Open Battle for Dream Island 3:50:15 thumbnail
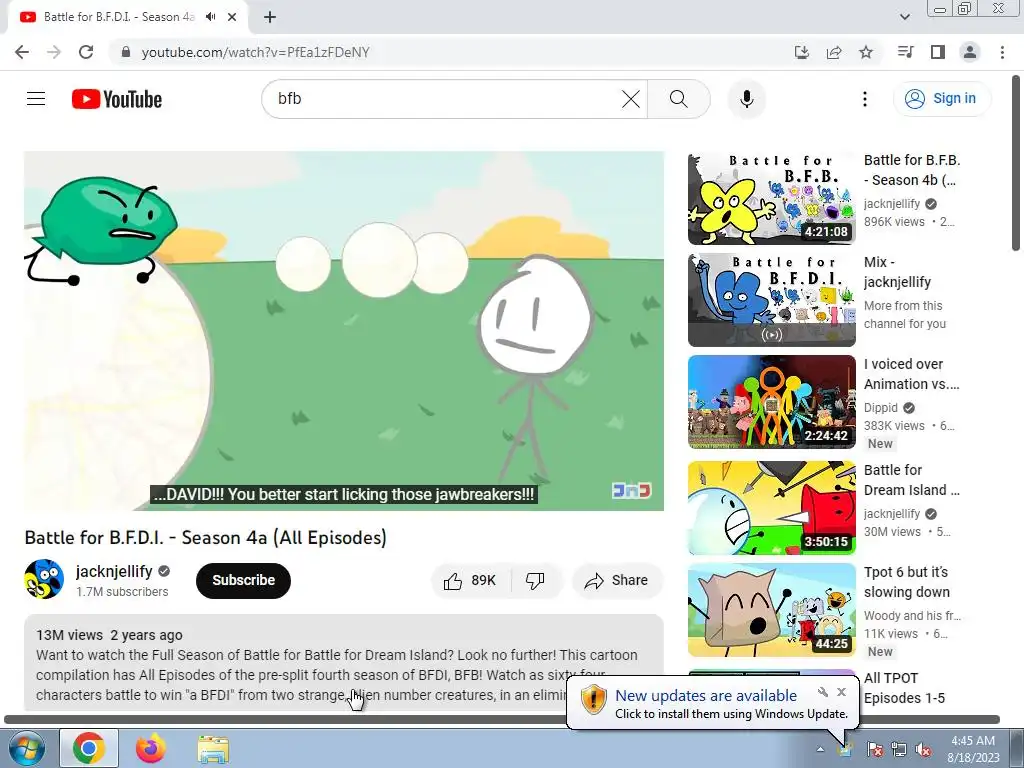 [771, 508]
